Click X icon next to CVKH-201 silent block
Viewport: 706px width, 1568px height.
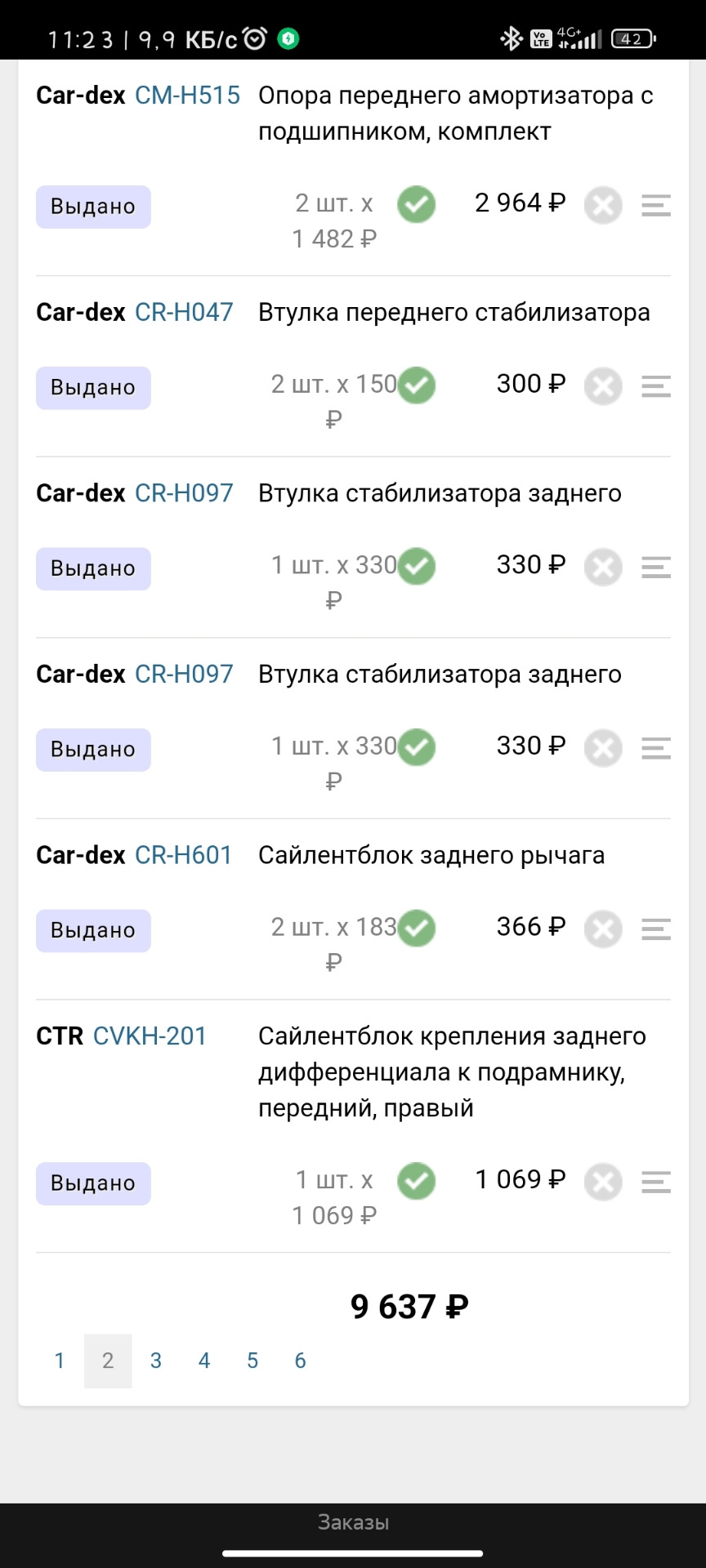[x=603, y=1181]
